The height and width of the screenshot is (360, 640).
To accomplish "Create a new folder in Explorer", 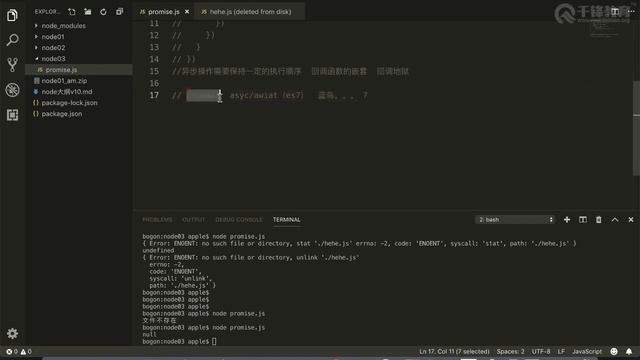I will click(88, 12).
